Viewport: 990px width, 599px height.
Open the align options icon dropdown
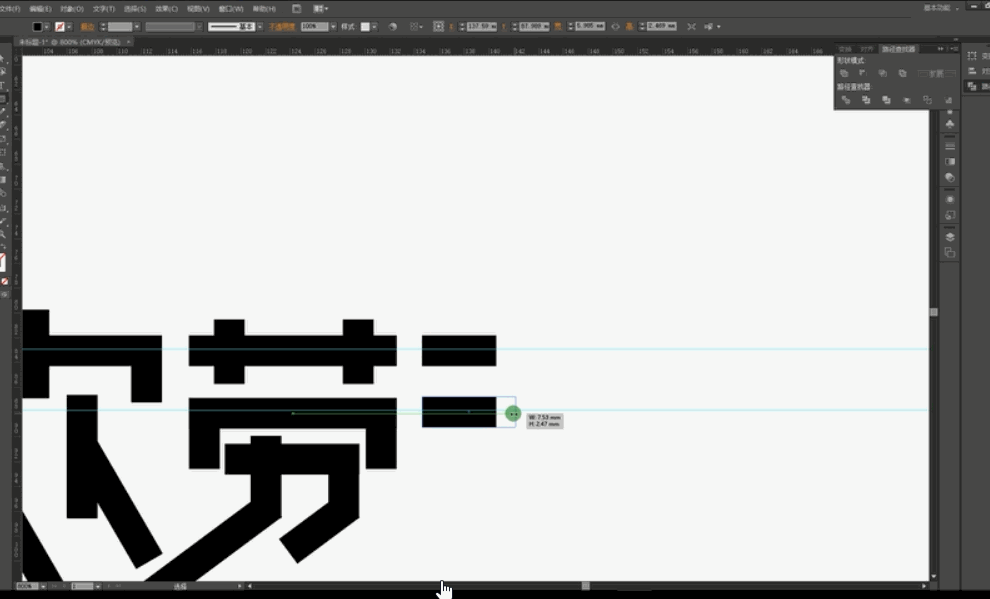coord(415,27)
